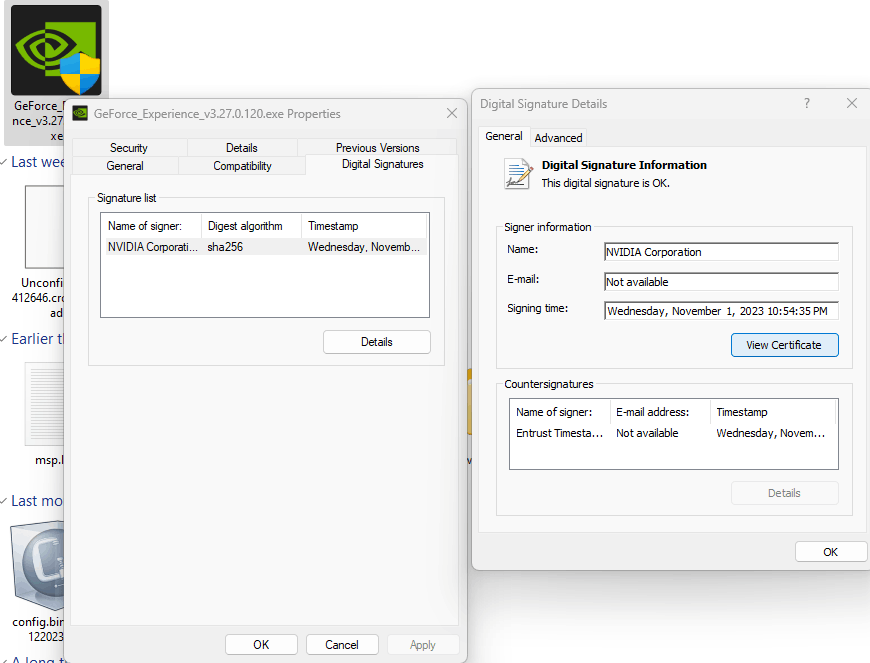Click countersignature Not available e-mail cell
This screenshot has height=663, width=870.
coord(647,433)
